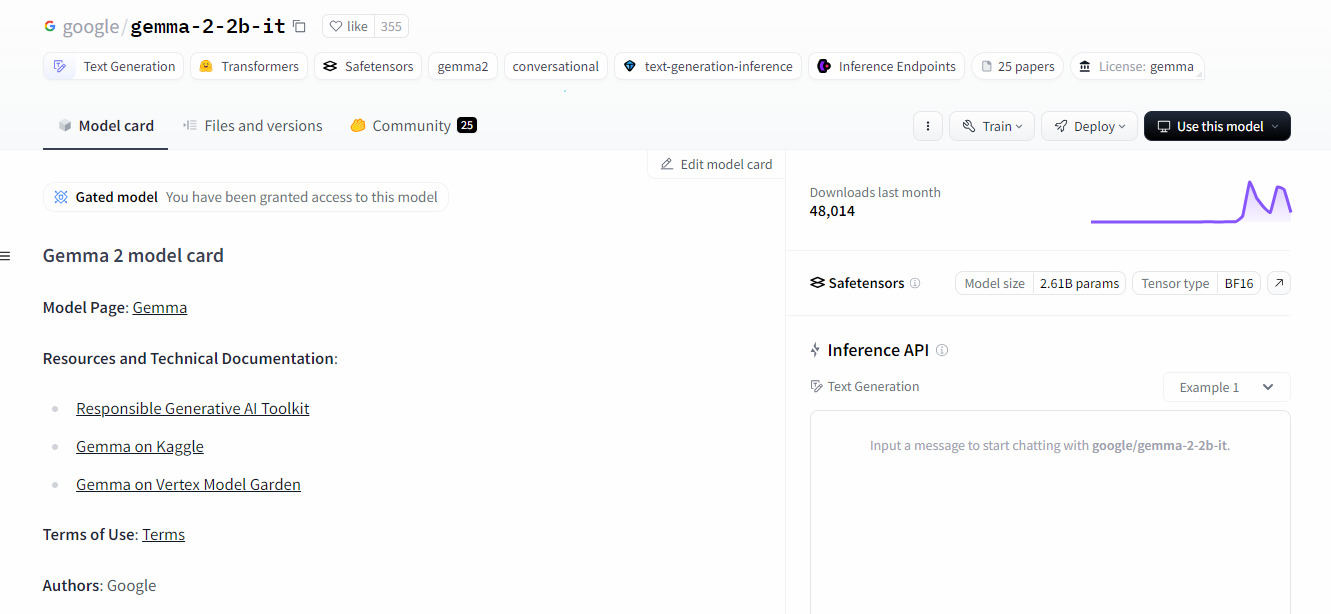The image size is (1331, 614).
Task: Click the downloads last month chart
Action: (1190, 201)
